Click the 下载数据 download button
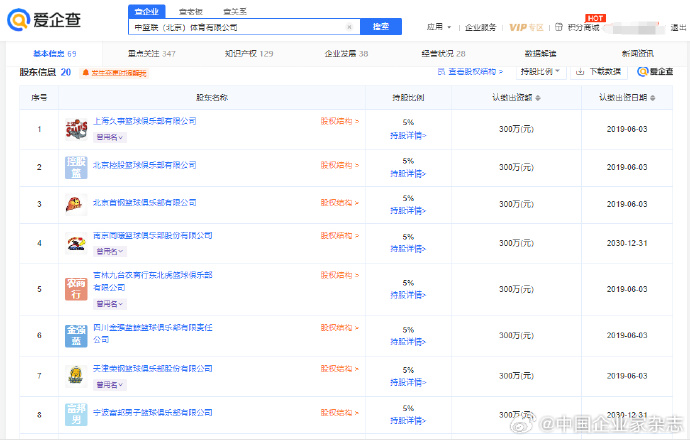The height and width of the screenshot is (440, 690). [x=599, y=71]
